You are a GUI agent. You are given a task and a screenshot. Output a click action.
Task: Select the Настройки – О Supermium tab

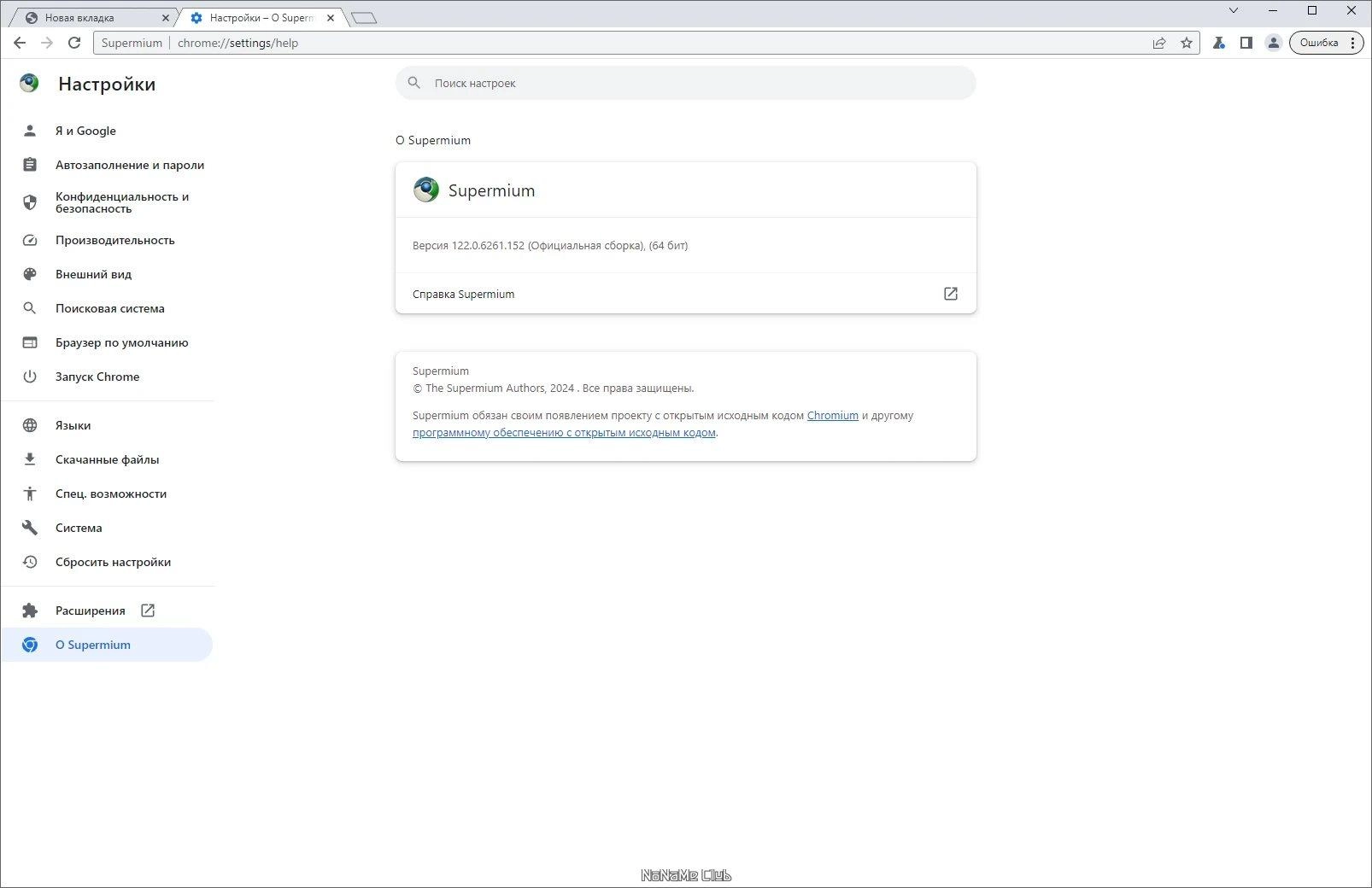pyautogui.click(x=261, y=17)
